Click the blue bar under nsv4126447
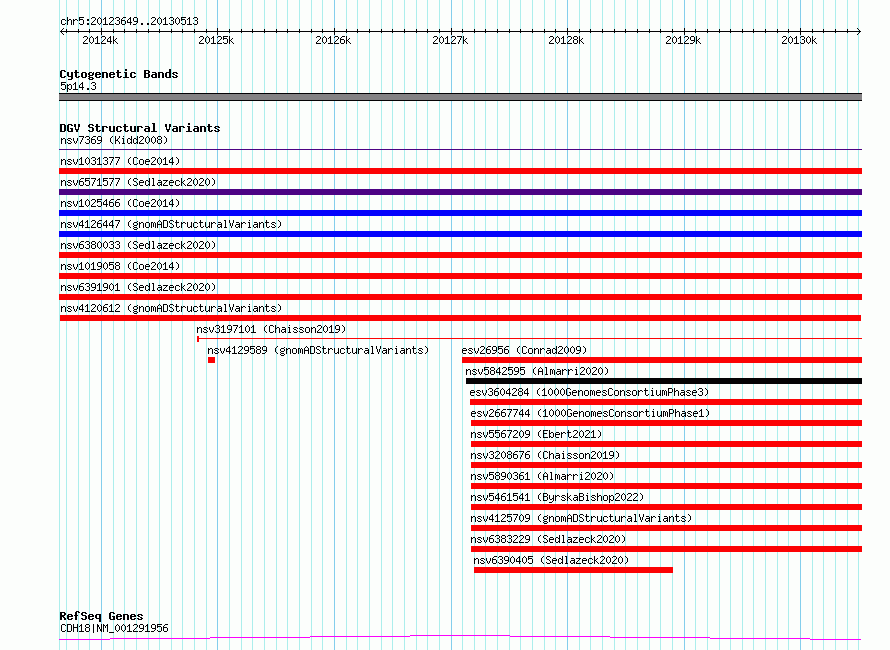This screenshot has height=650, width=890. pos(460,234)
